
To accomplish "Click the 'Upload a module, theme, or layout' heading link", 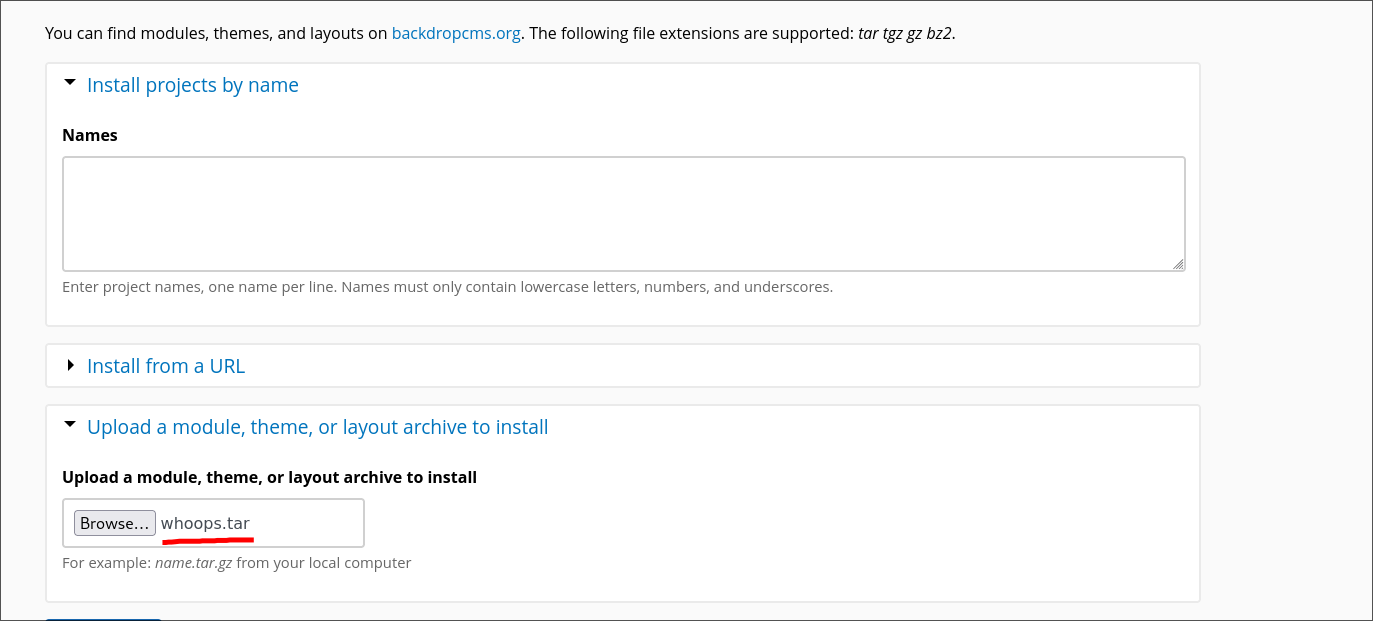I will [x=317, y=427].
